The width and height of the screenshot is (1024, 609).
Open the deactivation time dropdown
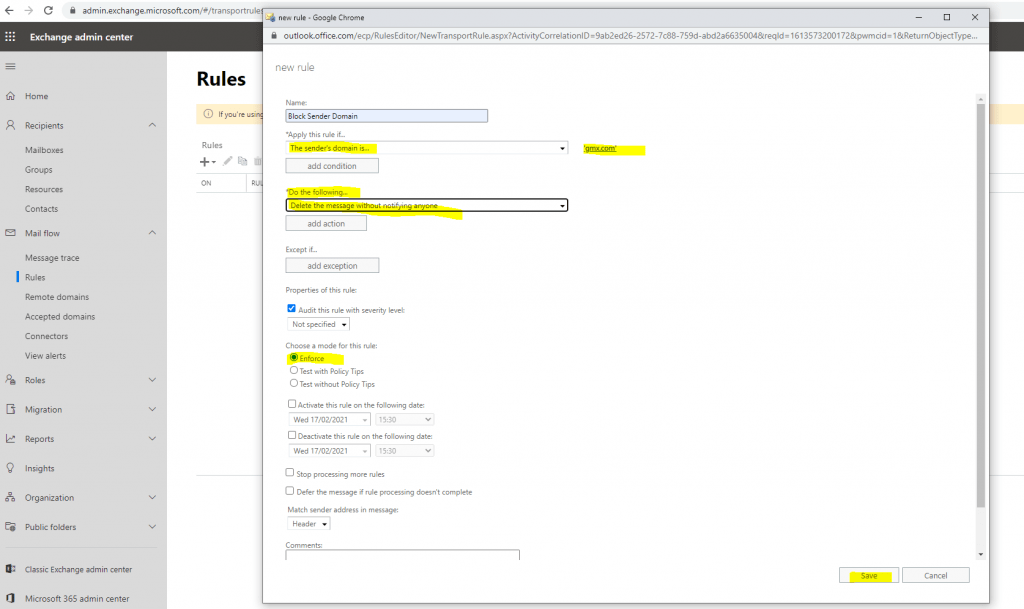(405, 451)
